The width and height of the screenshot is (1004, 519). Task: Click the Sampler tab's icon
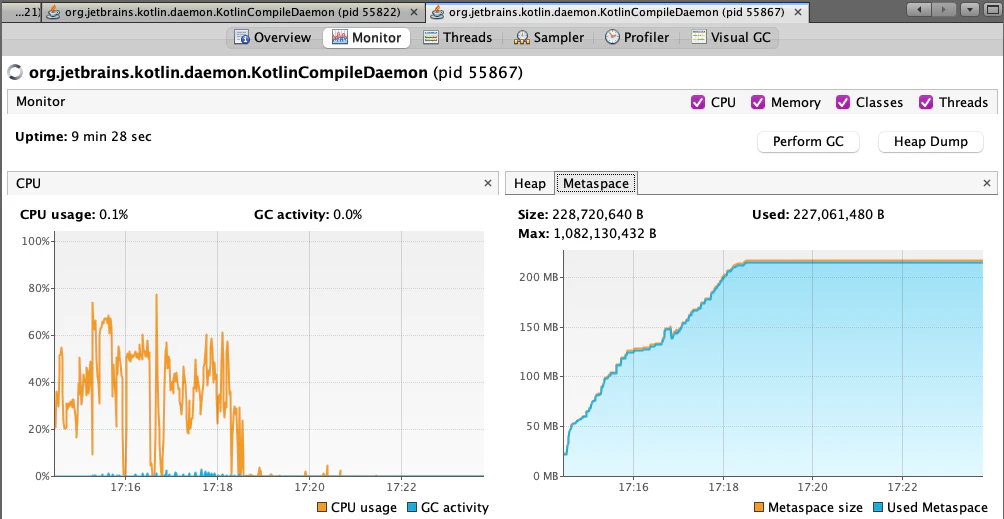[x=522, y=38]
